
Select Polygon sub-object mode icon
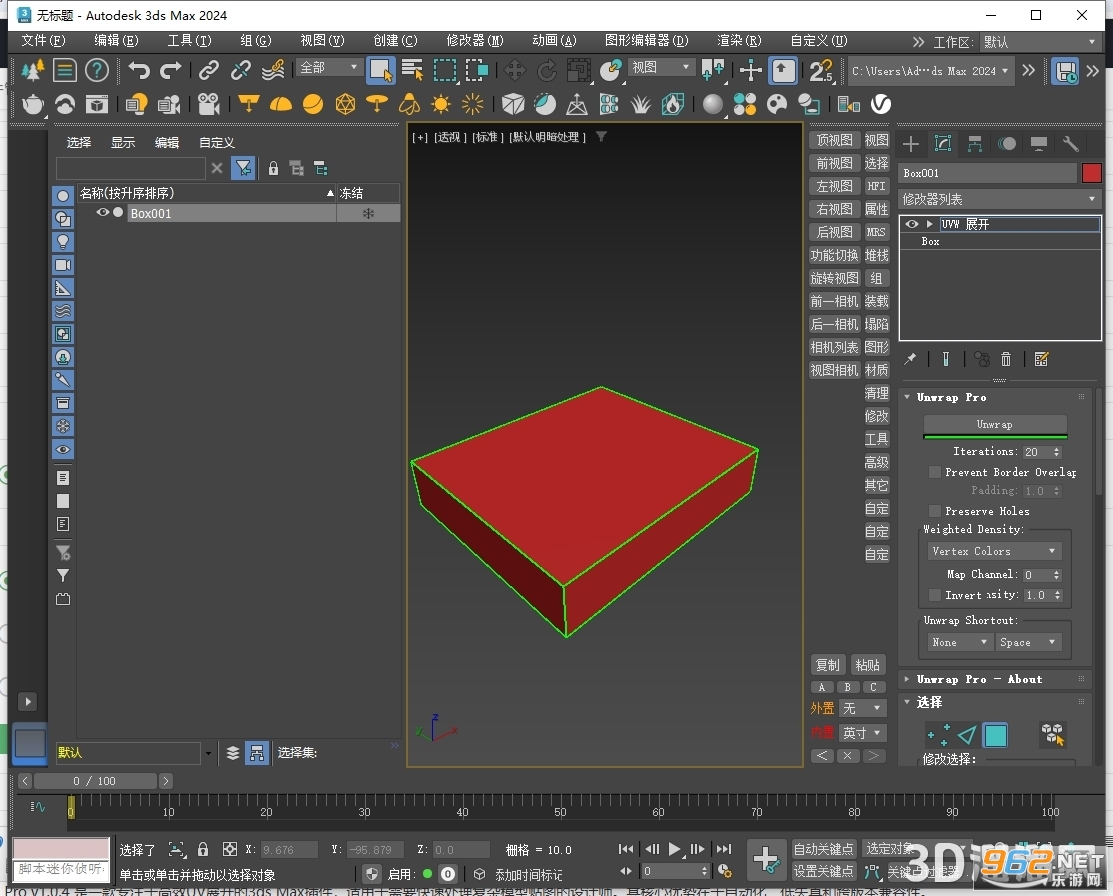pos(995,735)
